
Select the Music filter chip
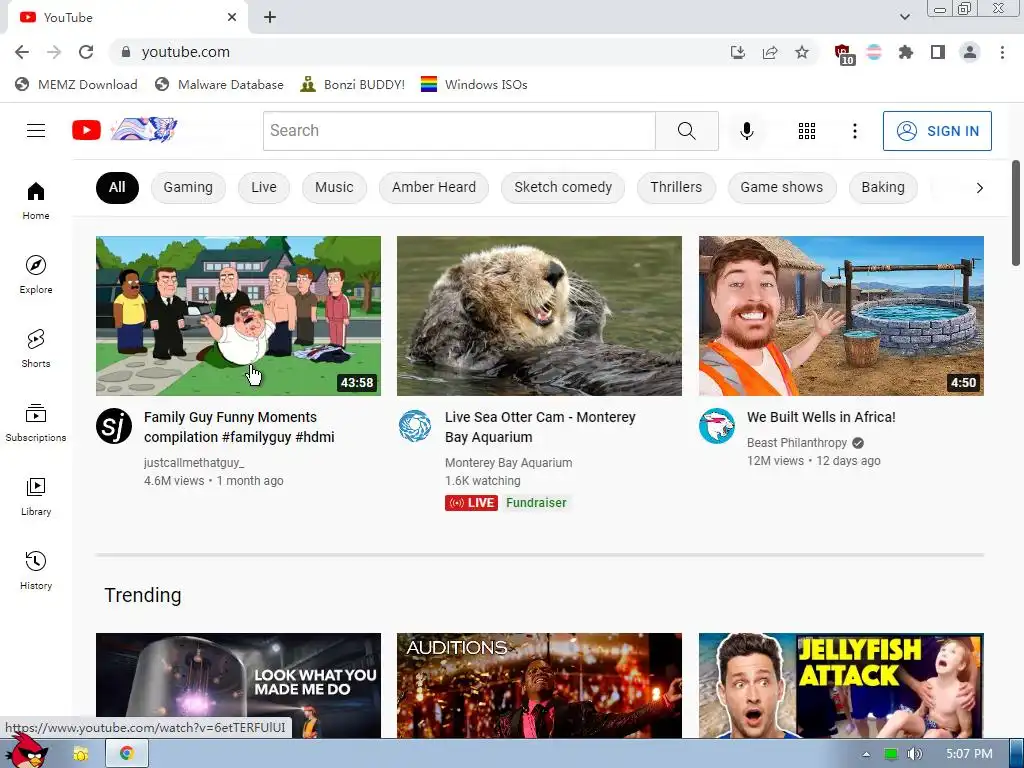pos(334,187)
